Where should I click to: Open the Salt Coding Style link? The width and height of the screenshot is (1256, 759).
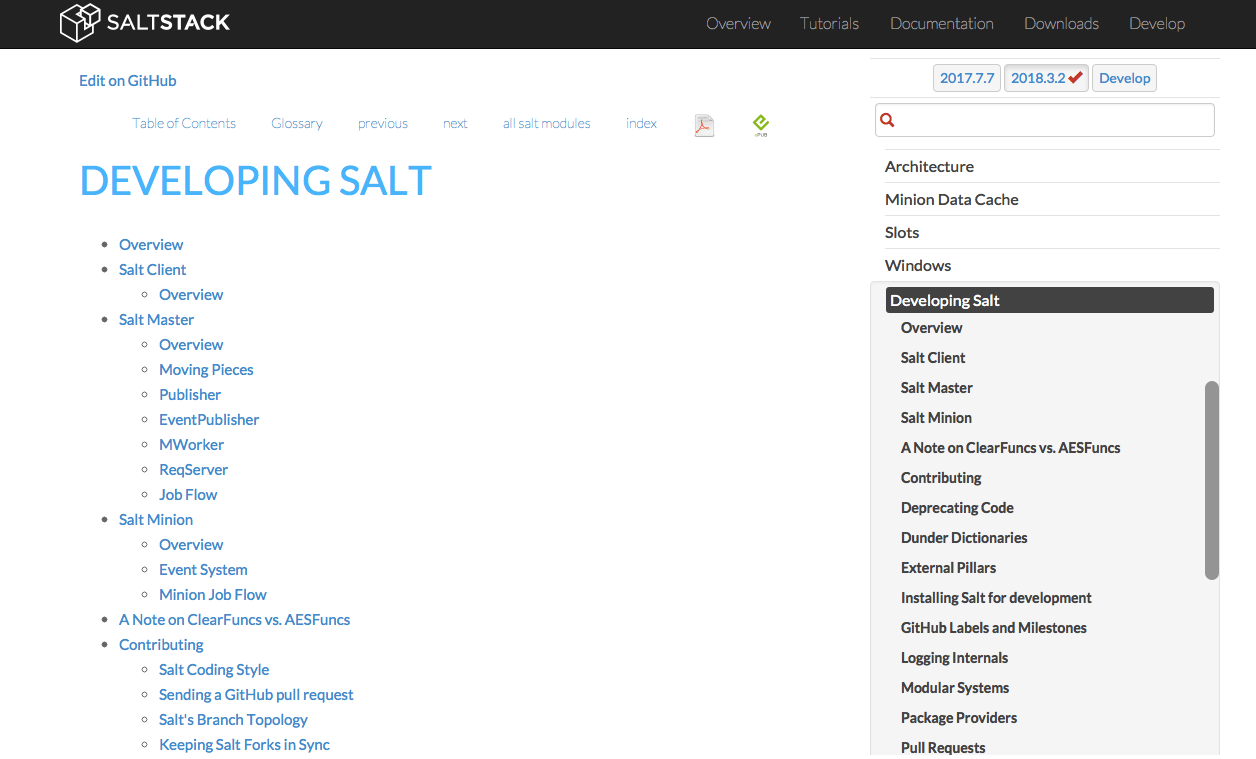click(x=214, y=670)
